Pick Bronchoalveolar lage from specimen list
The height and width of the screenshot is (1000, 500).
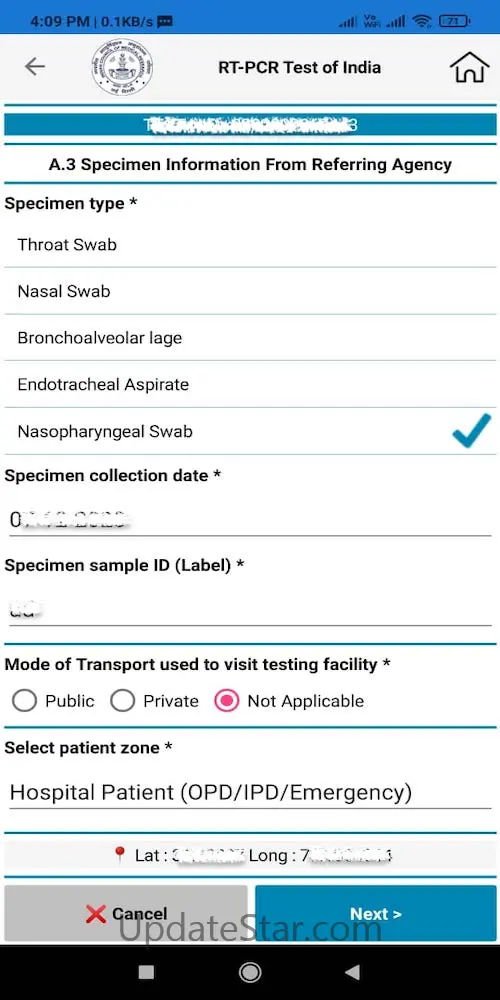[250, 337]
